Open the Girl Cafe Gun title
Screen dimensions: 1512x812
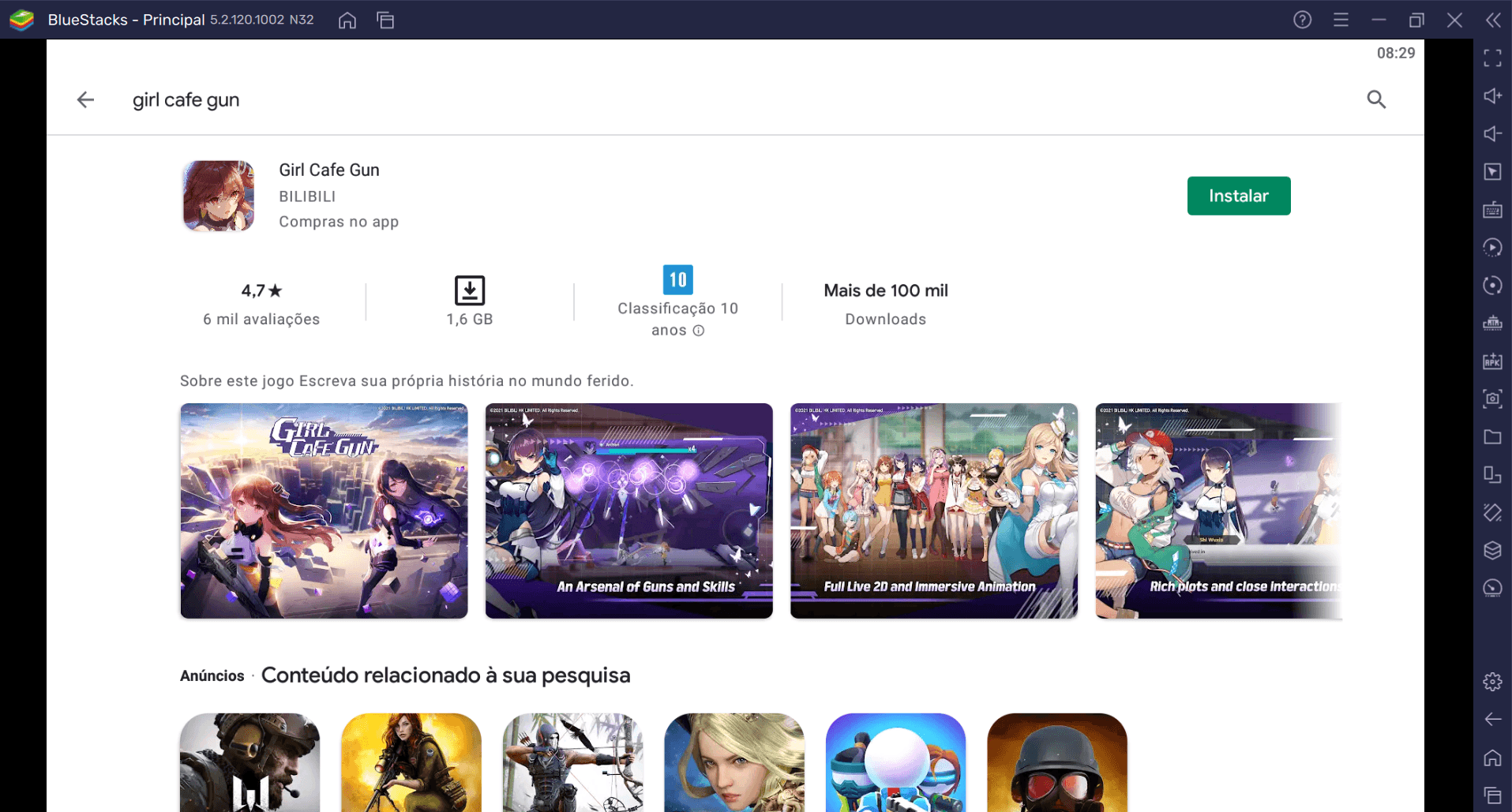pos(329,170)
